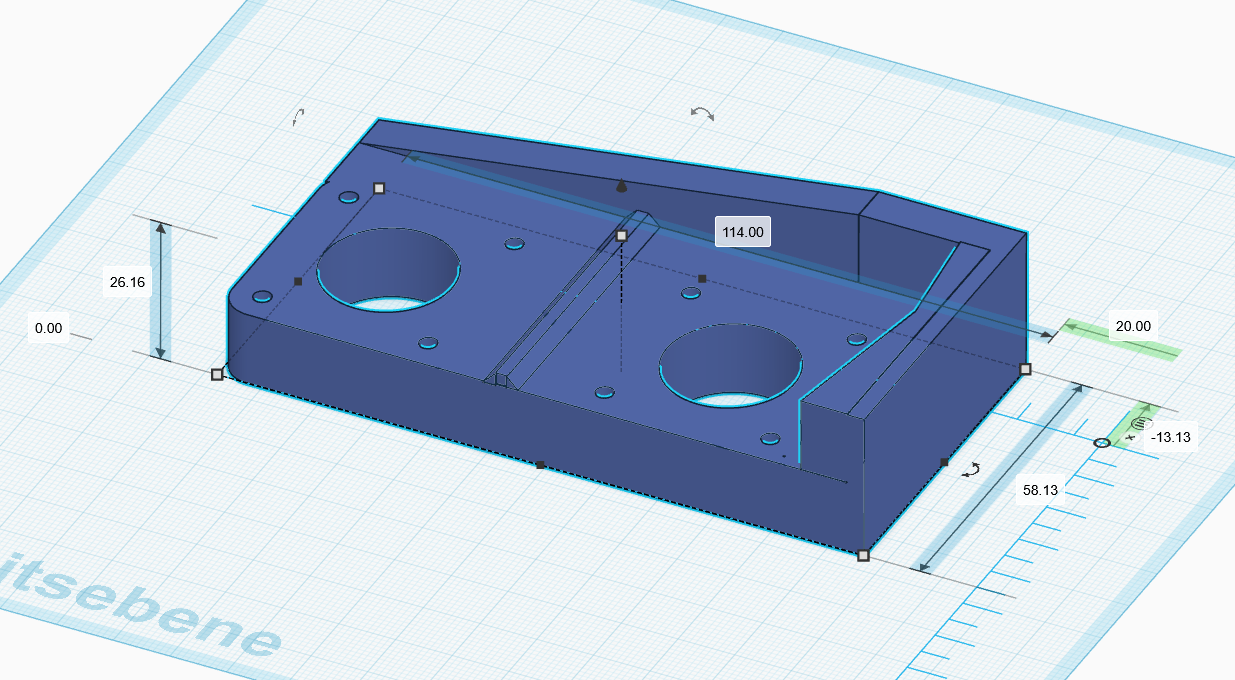Screen dimensions: 1235x680
Task: Select the white height handle on the top face
Action: tap(621, 236)
